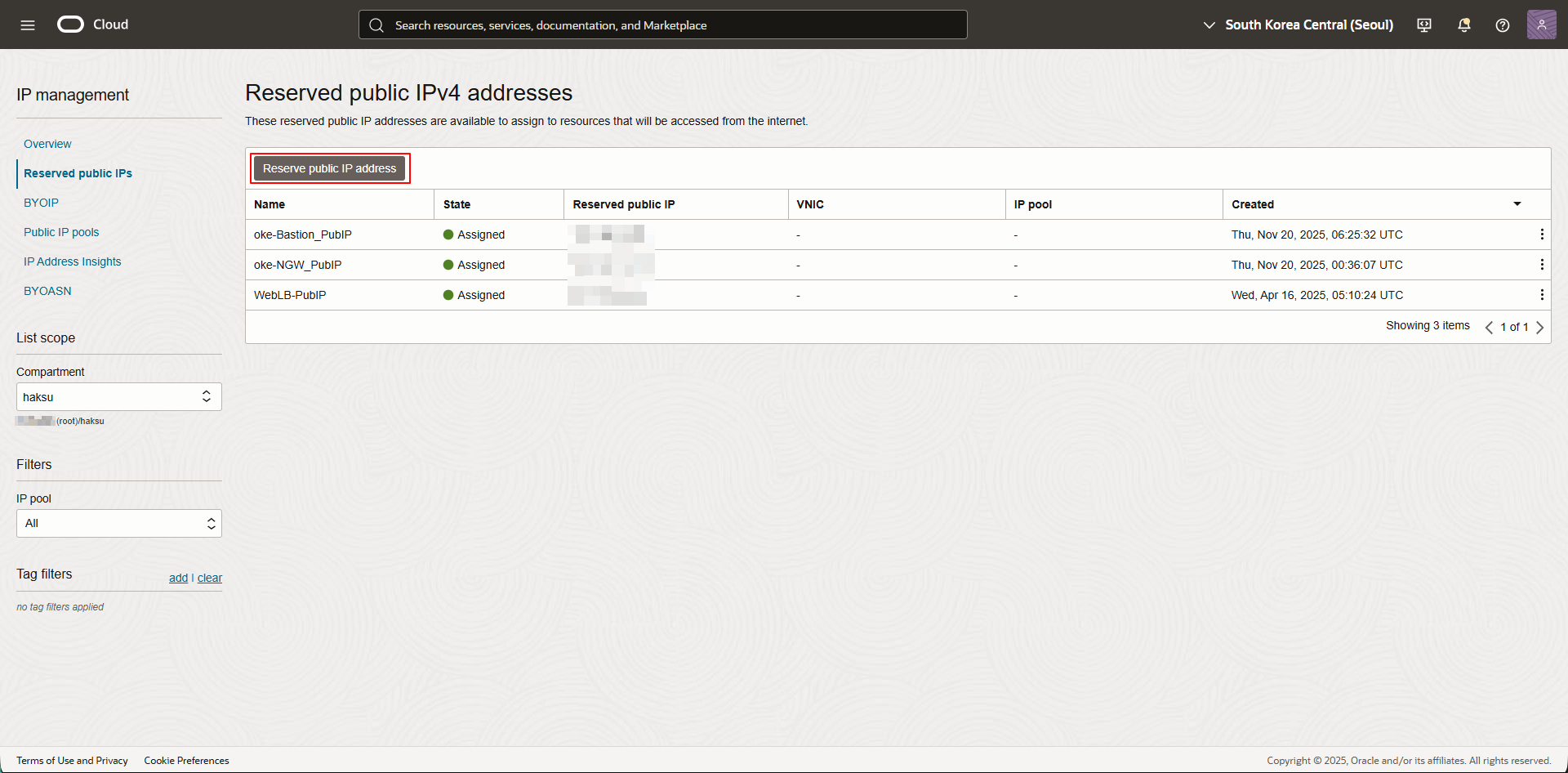Open the Compartment haksu dropdown
The height and width of the screenshot is (773, 1568).
119,397
